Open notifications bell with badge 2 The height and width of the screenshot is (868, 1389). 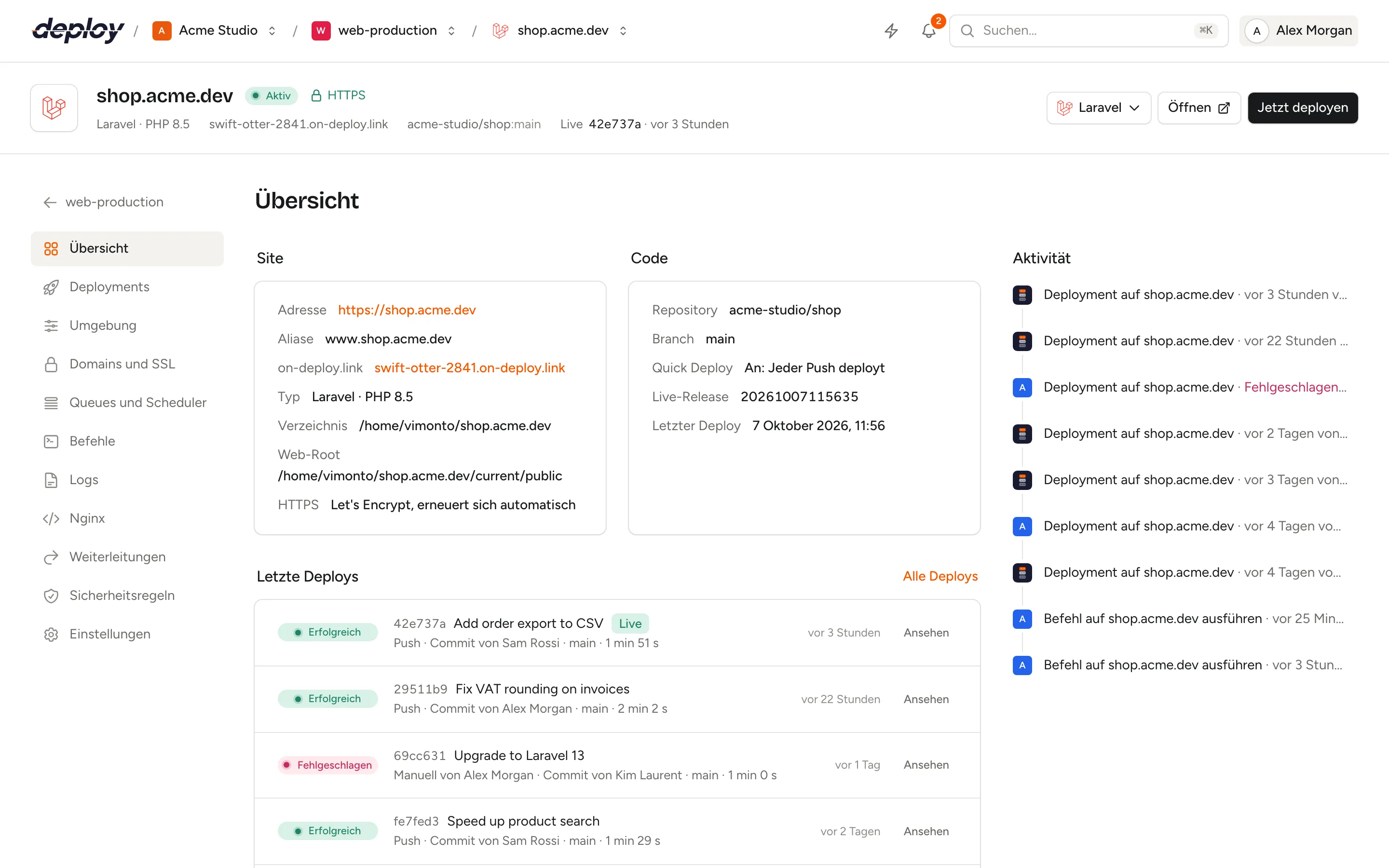click(x=929, y=30)
